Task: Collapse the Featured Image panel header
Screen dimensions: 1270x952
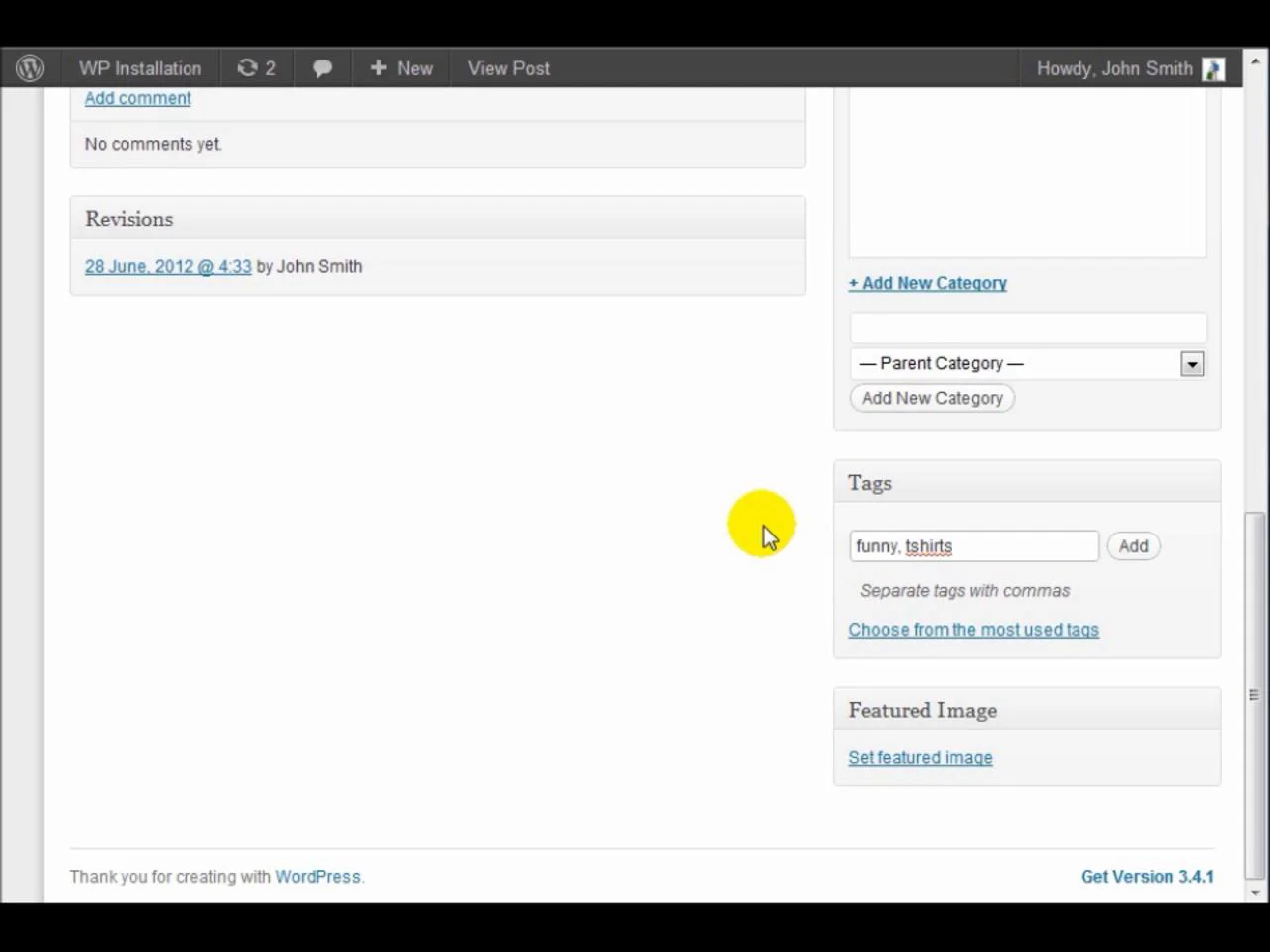Action: [x=1028, y=710]
